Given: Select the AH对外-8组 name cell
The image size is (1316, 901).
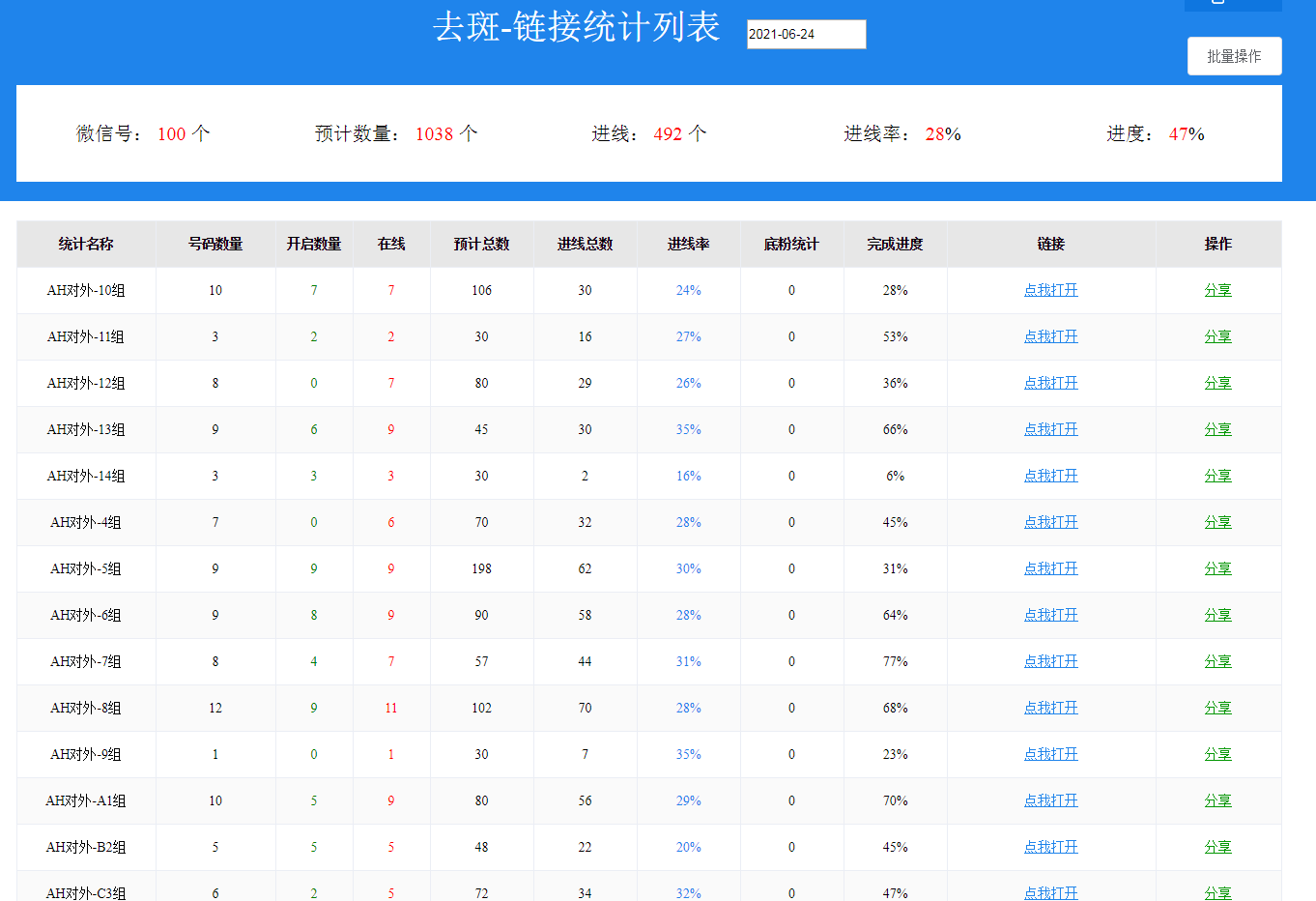Looking at the screenshot, I should [x=86, y=708].
